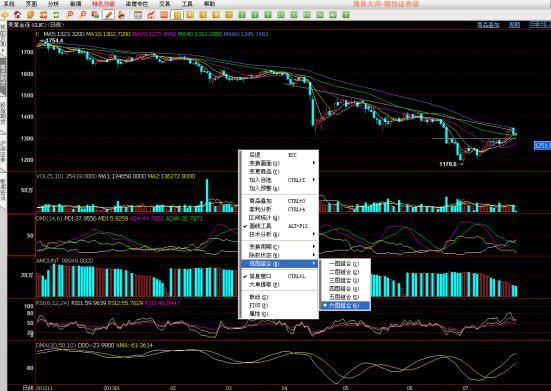The width and height of the screenshot is (551, 391).
Task: Open the 特色功能 menu in the menu bar
Action: click(x=103, y=4)
